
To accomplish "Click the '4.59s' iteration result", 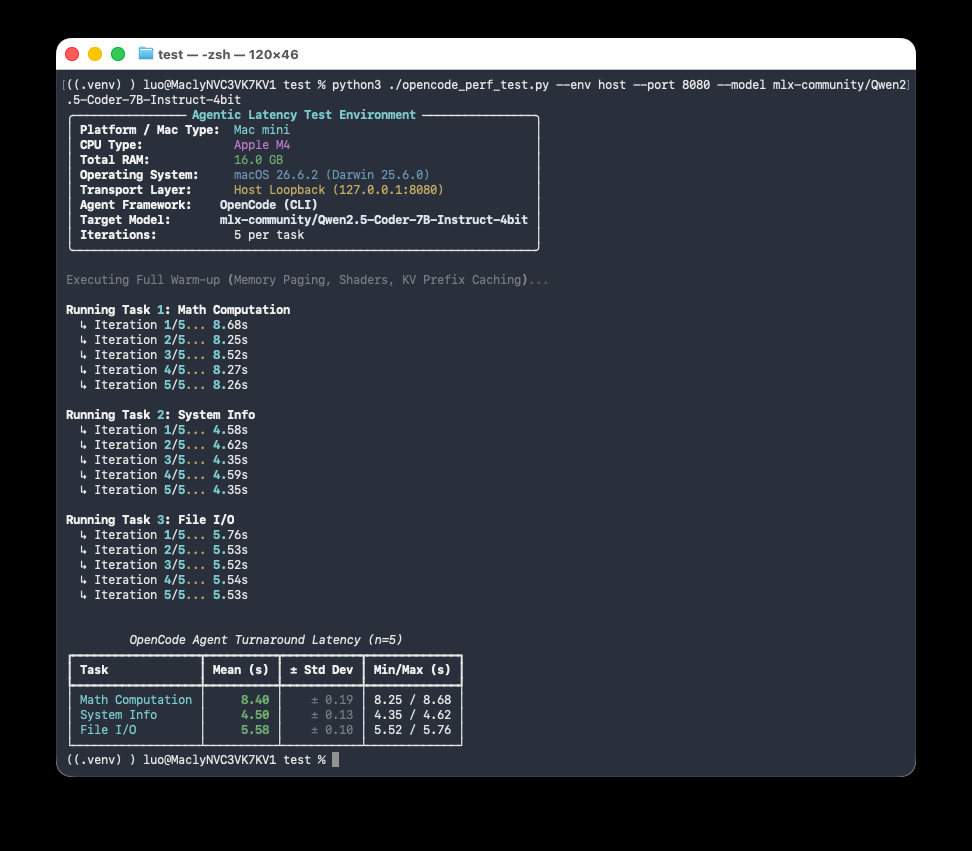I will coord(230,475).
